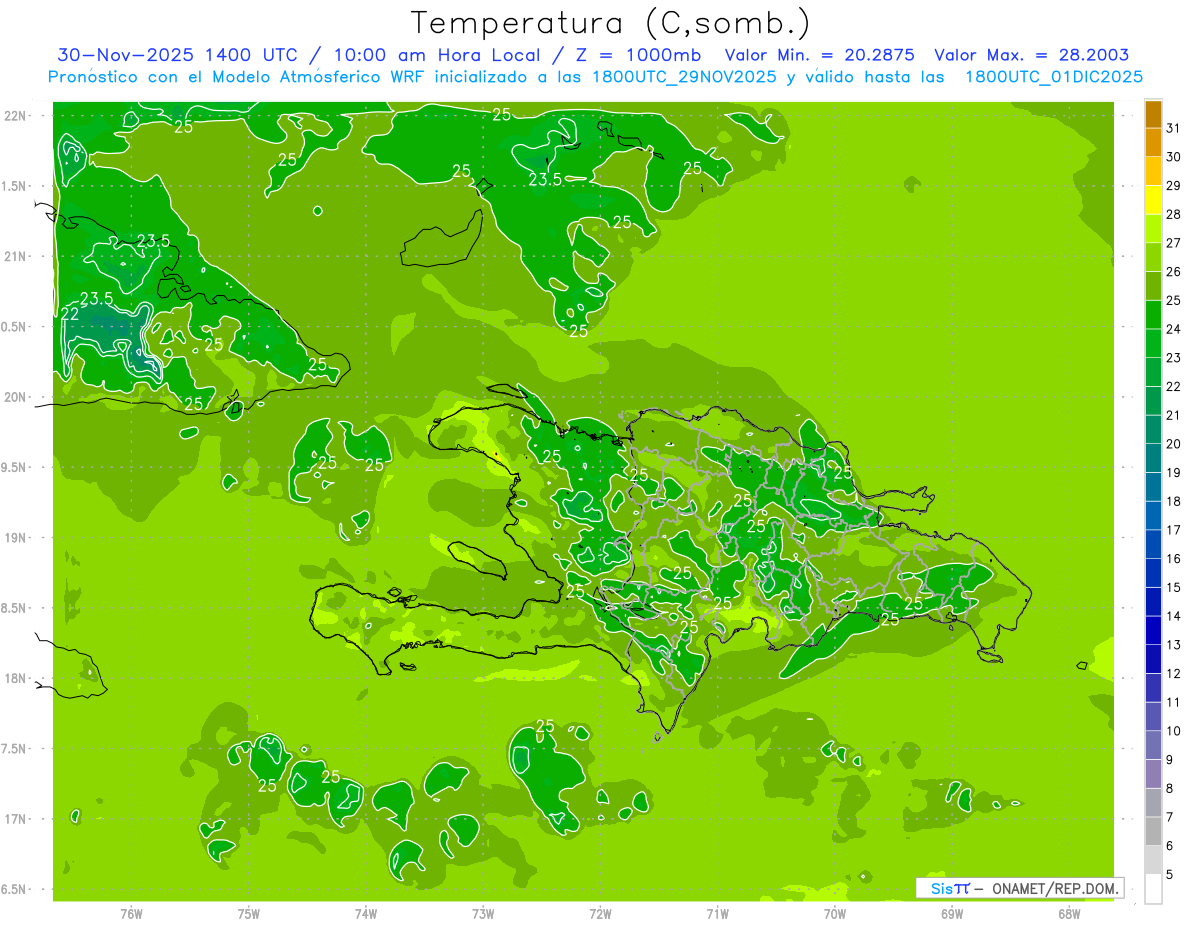Click the "74W" longitude axis label
The width and height of the screenshot is (1200, 927).
[x=365, y=914]
